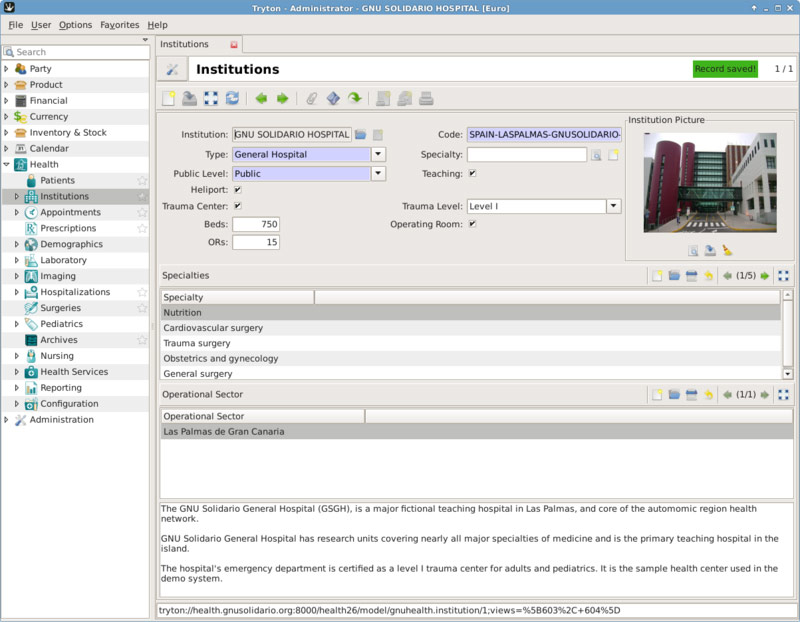Click the Record saved! indicator
Viewport: 800px width, 622px height.
(x=725, y=69)
